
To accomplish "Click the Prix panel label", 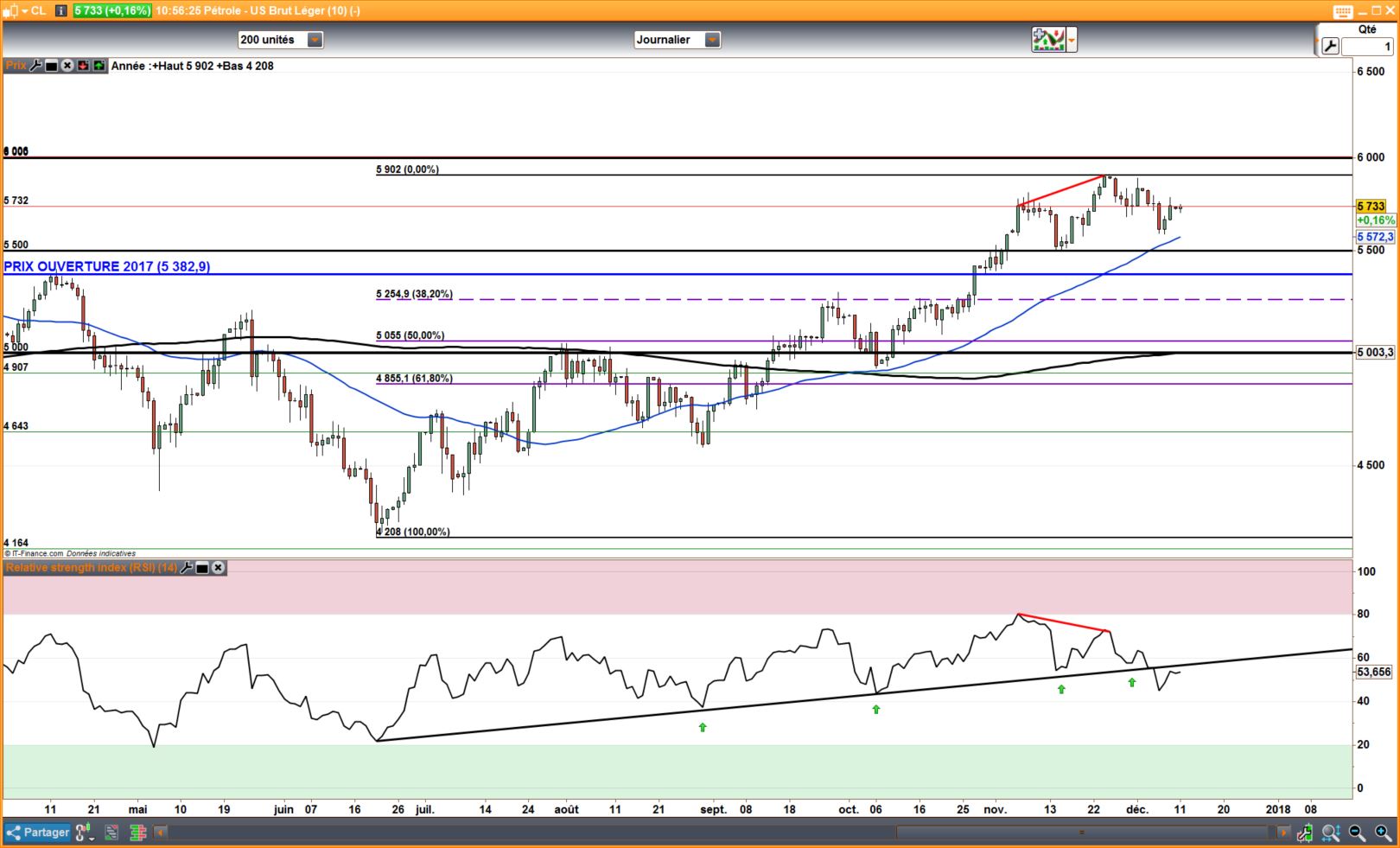I will [16, 66].
